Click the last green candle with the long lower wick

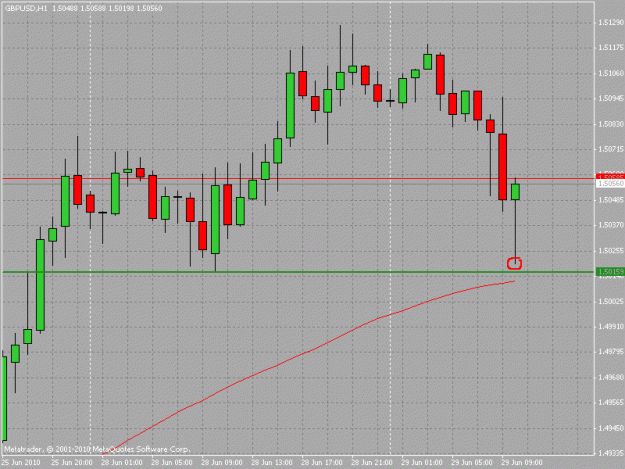click(515, 192)
